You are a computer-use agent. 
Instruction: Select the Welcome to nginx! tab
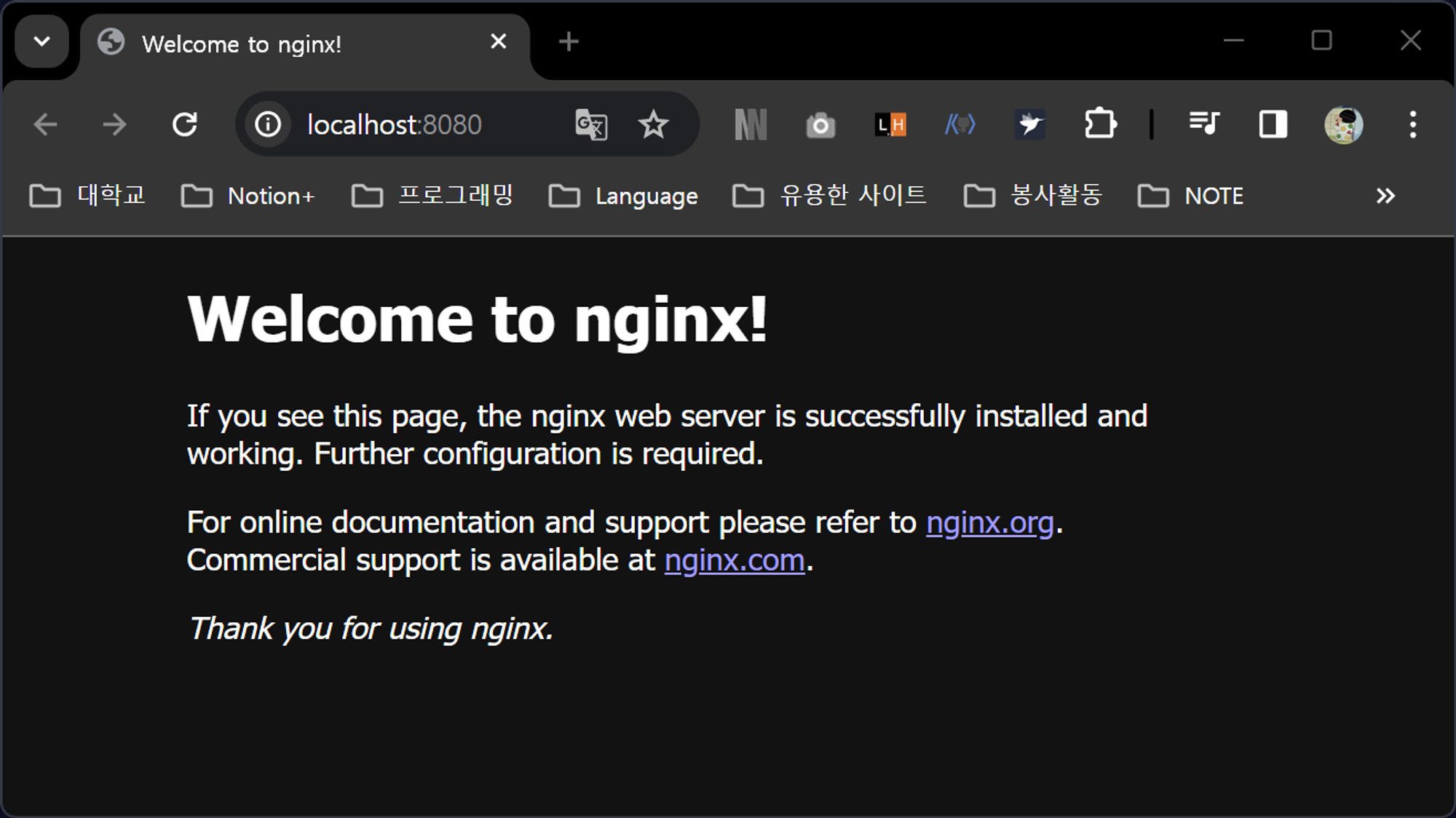[306, 44]
